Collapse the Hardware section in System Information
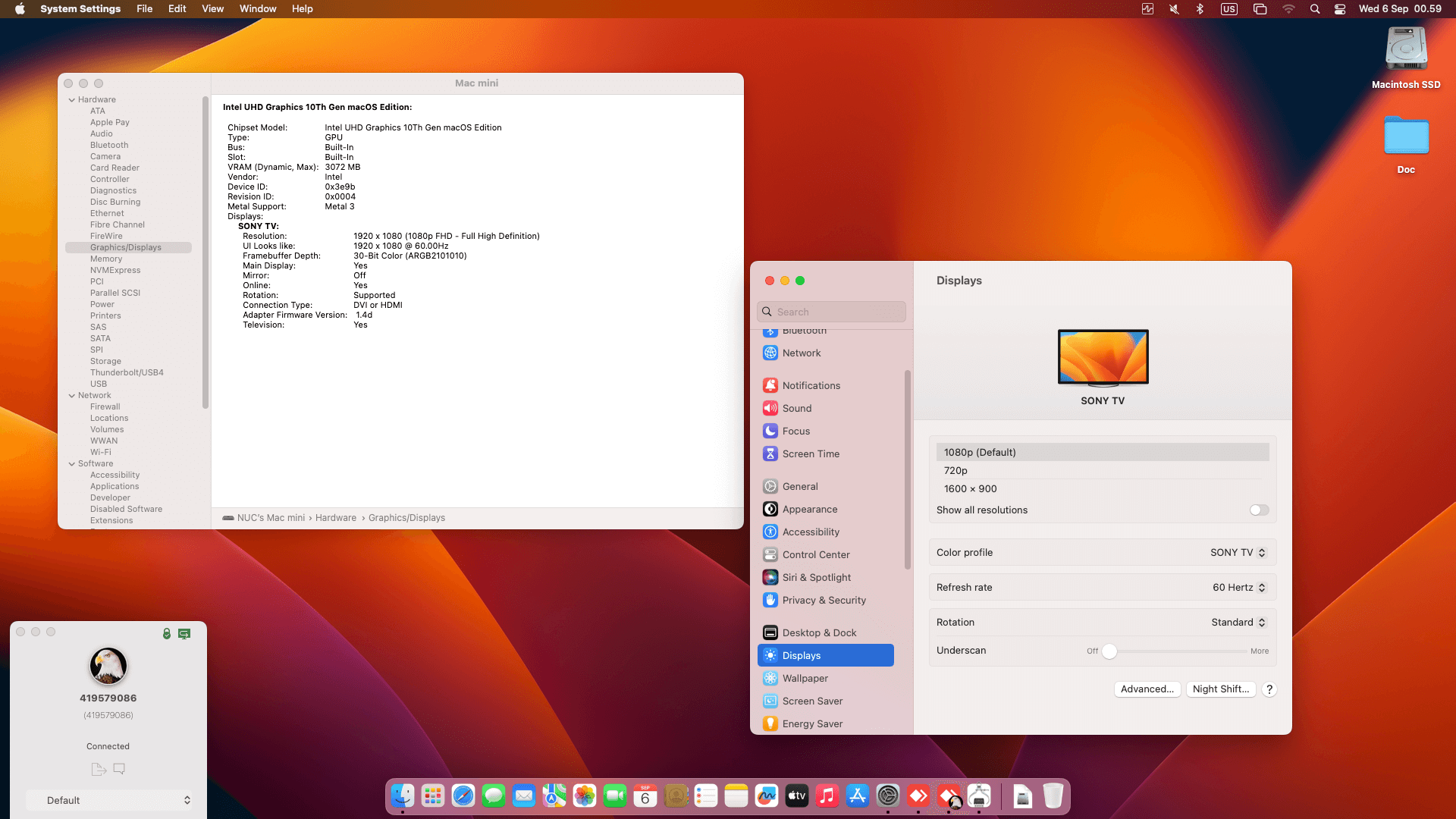This screenshot has width=1456, height=819. click(72, 99)
